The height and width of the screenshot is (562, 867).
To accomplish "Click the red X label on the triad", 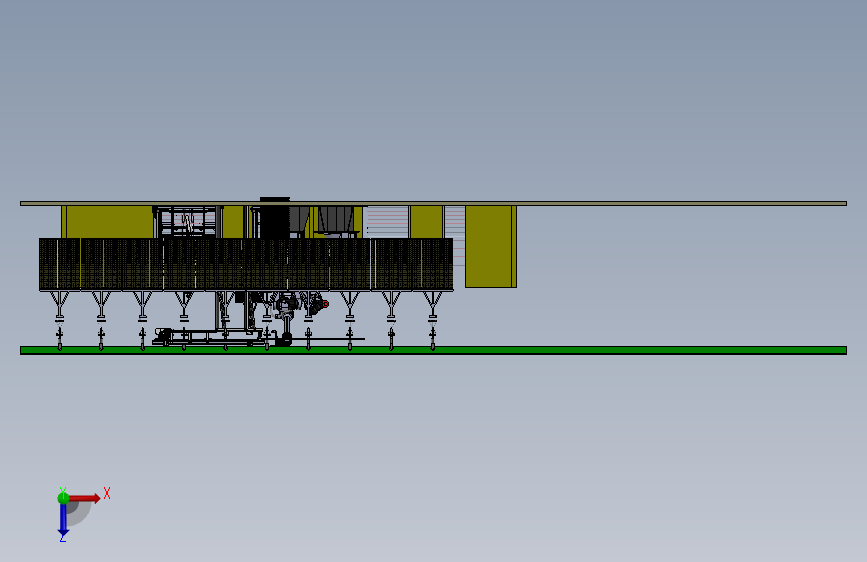I will [x=107, y=493].
